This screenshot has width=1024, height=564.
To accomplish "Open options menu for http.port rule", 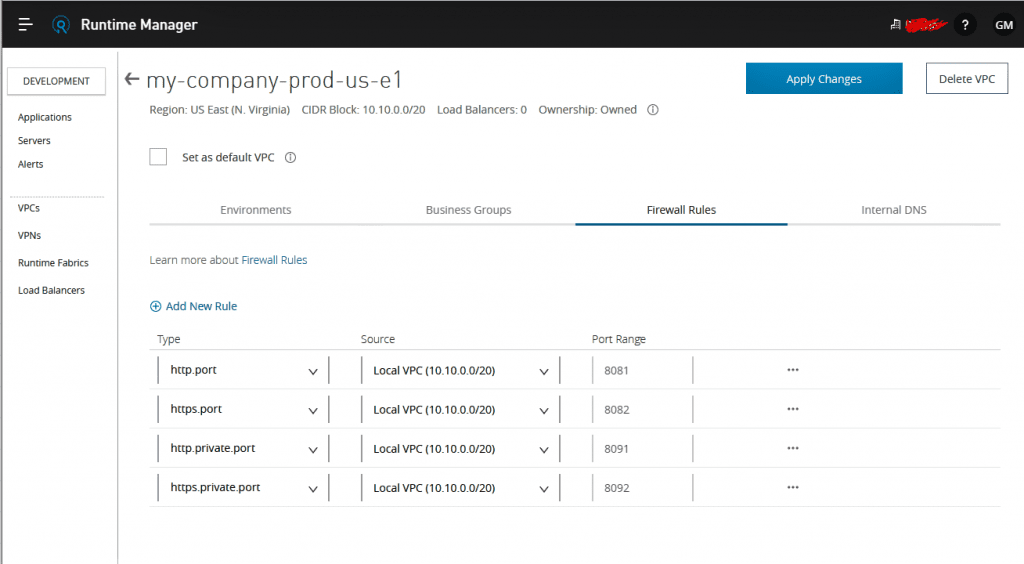I will (793, 369).
